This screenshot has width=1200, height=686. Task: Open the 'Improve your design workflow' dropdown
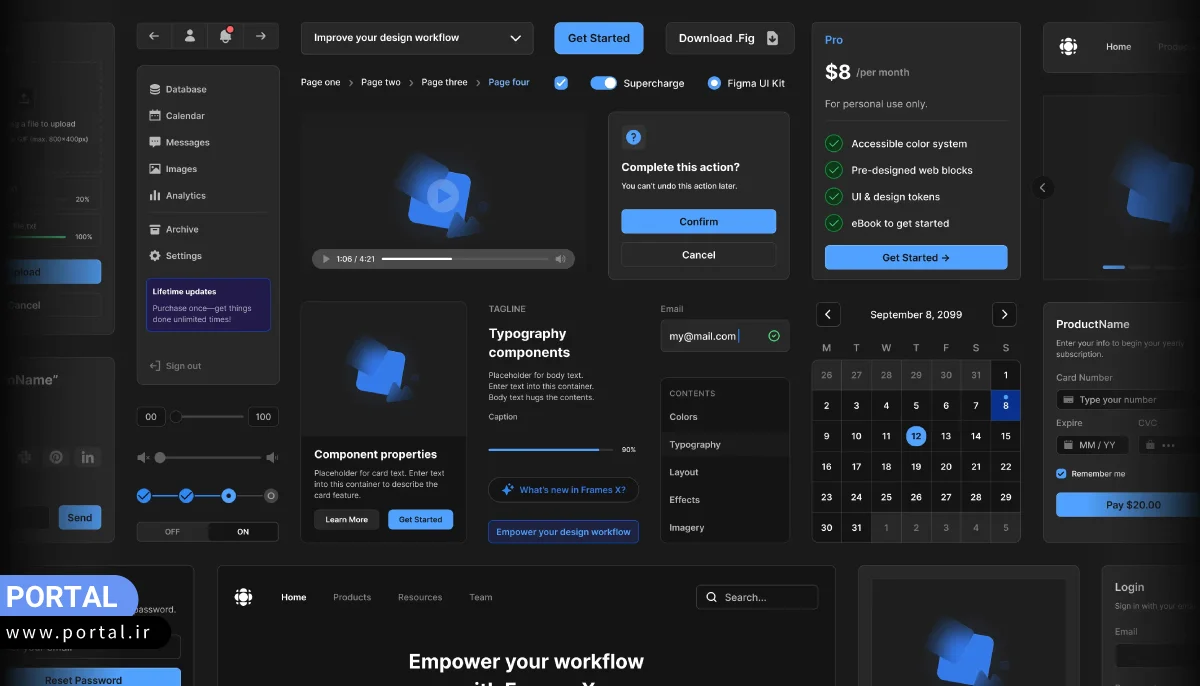[x=416, y=37]
